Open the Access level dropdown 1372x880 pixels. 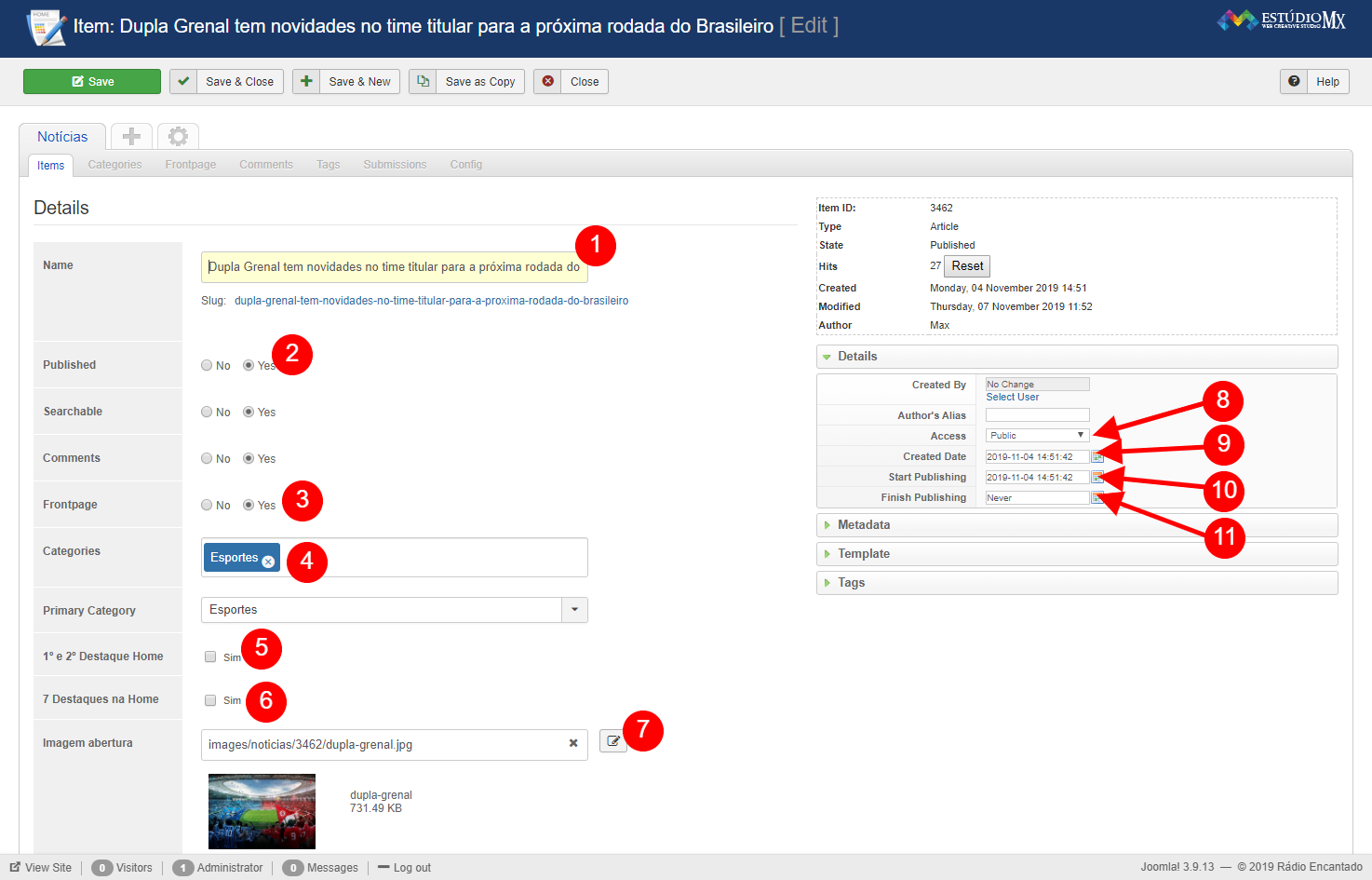(1036, 436)
